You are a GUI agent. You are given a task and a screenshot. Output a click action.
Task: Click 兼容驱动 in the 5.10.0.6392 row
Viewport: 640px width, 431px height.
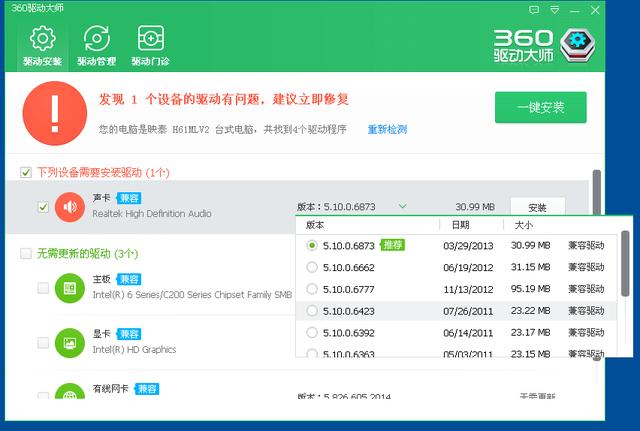[x=586, y=333]
